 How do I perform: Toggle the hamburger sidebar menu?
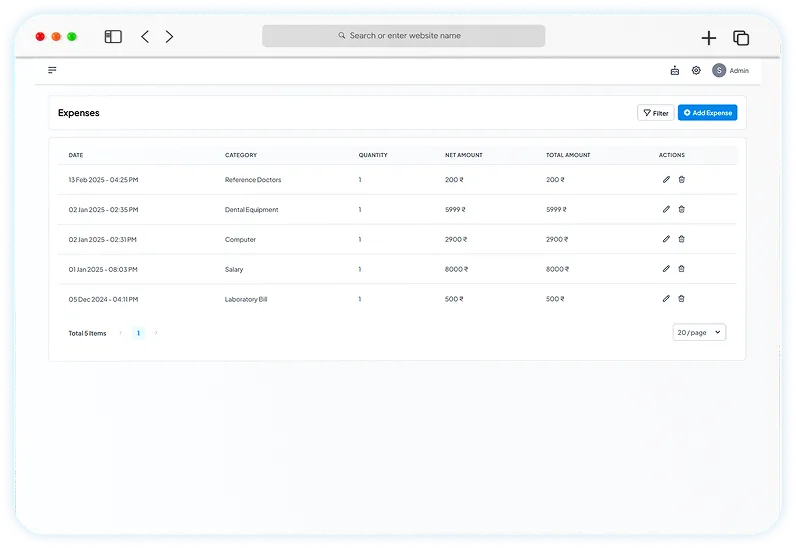[x=52, y=70]
